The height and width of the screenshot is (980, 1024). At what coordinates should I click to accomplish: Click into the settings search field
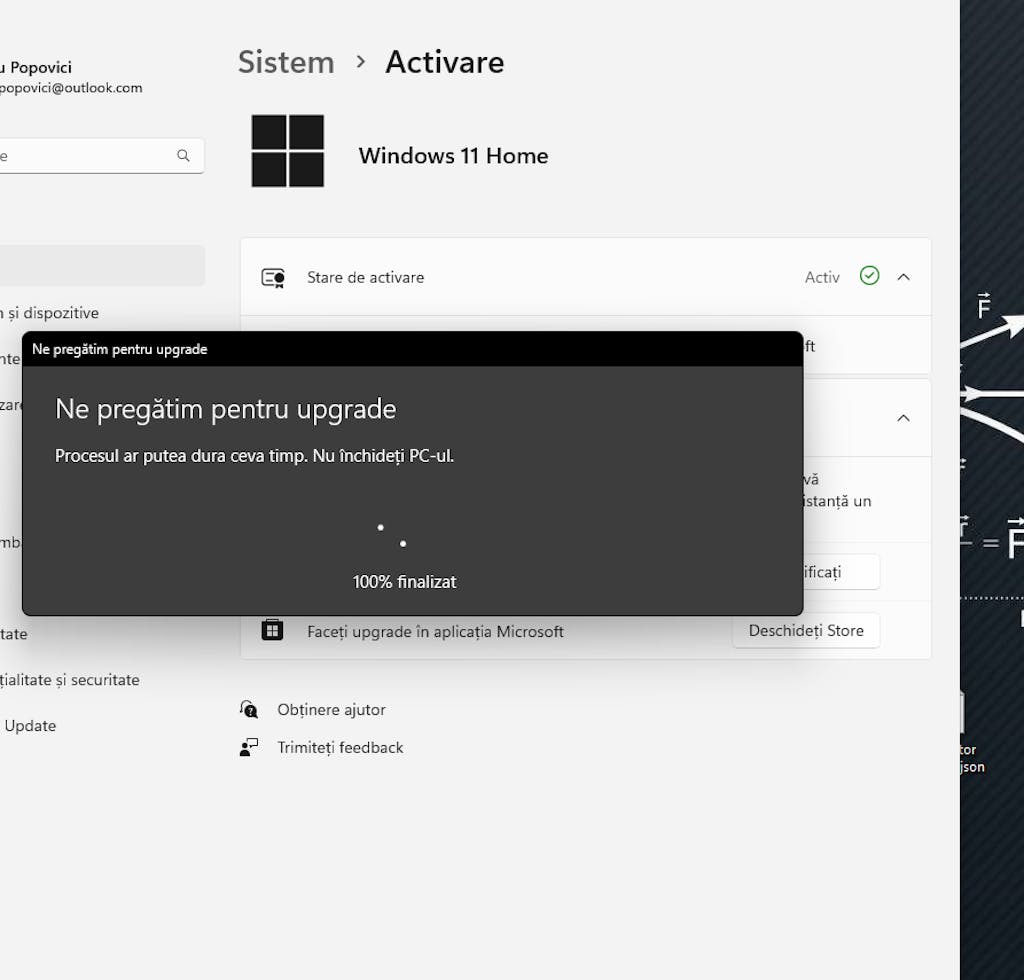click(85, 156)
